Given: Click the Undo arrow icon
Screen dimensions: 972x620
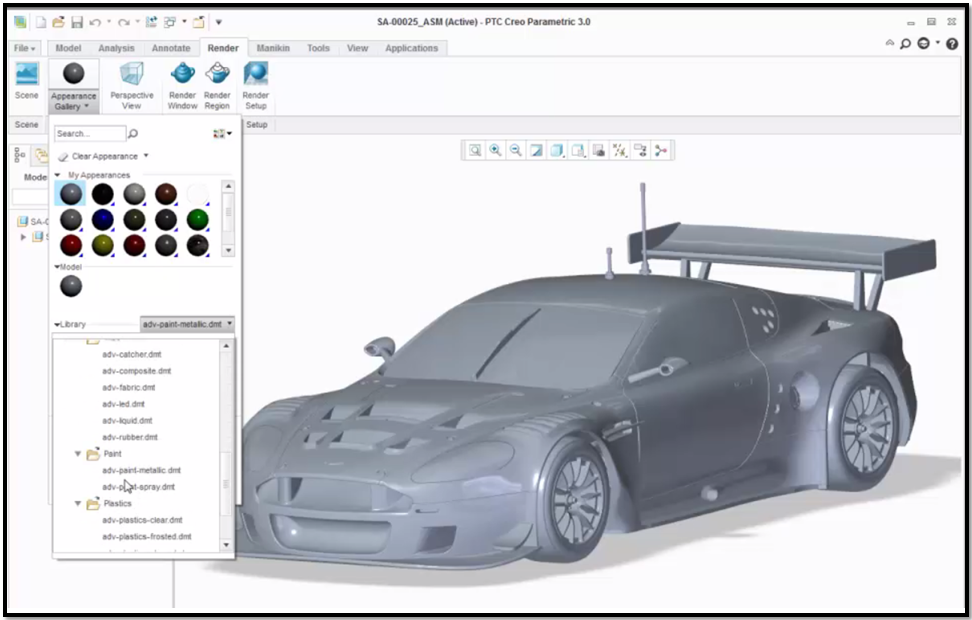Looking at the screenshot, I should click(95, 24).
